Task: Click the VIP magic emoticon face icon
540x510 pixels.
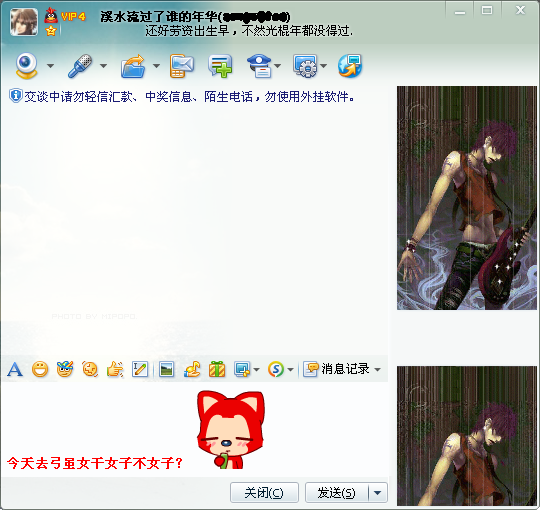Action: coord(65,369)
